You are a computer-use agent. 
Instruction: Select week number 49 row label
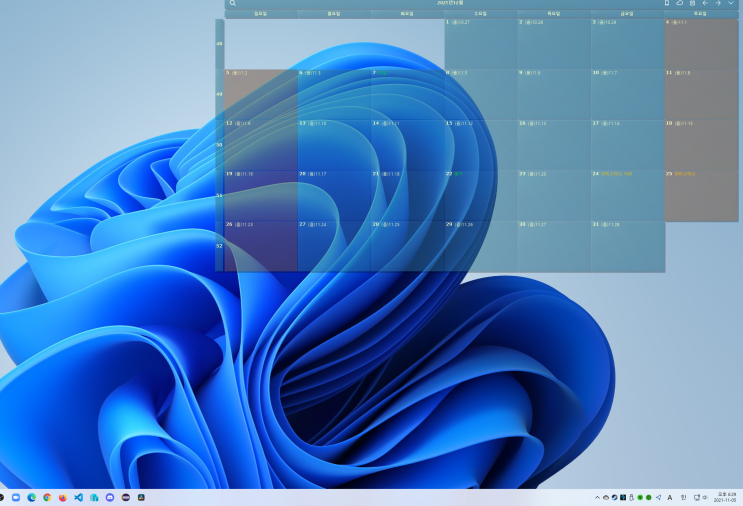tap(219, 94)
